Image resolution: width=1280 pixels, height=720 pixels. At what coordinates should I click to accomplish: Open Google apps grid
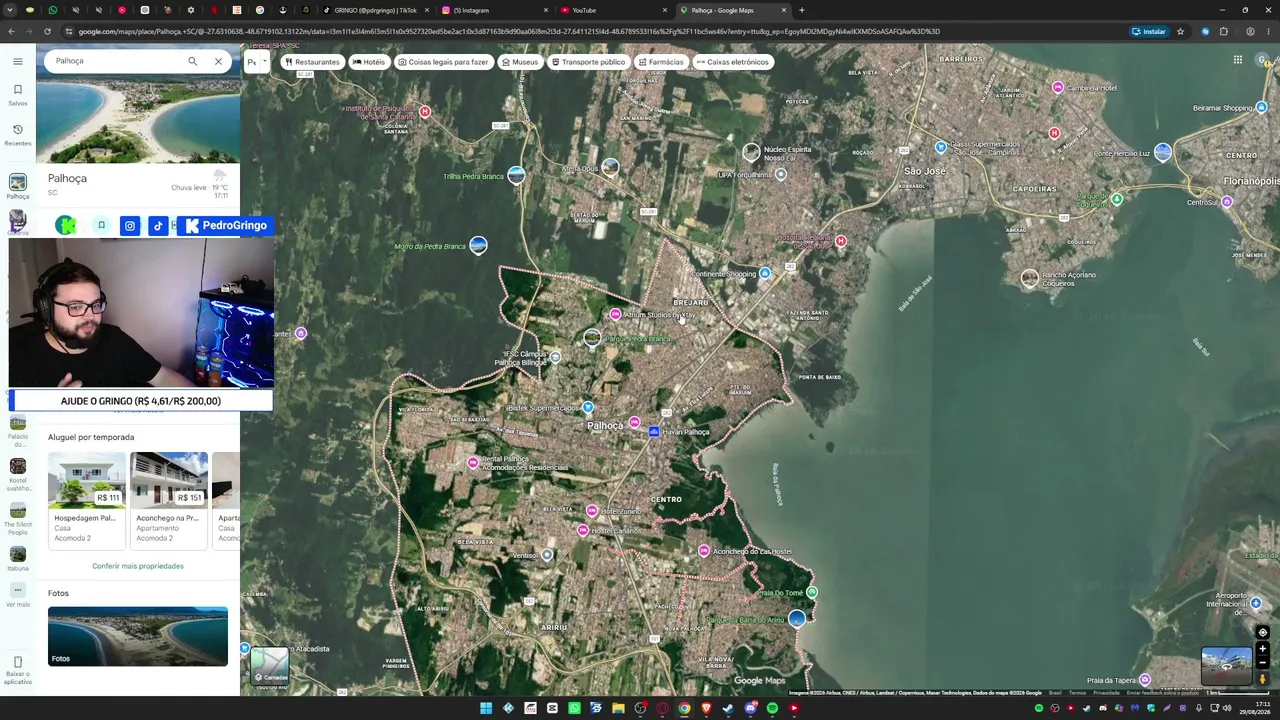click(x=1238, y=60)
